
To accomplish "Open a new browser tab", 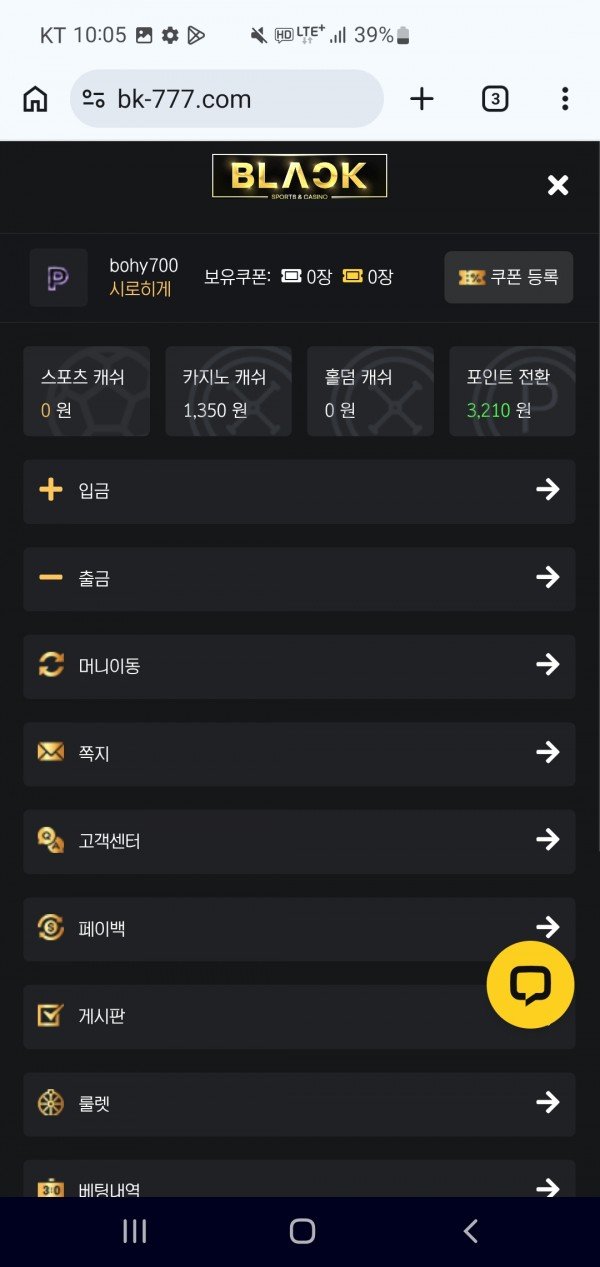I will coord(422,99).
